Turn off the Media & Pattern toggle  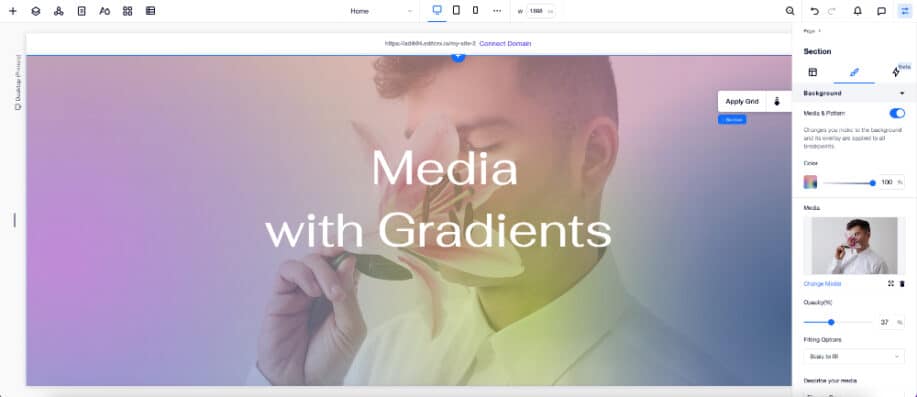[897, 113]
